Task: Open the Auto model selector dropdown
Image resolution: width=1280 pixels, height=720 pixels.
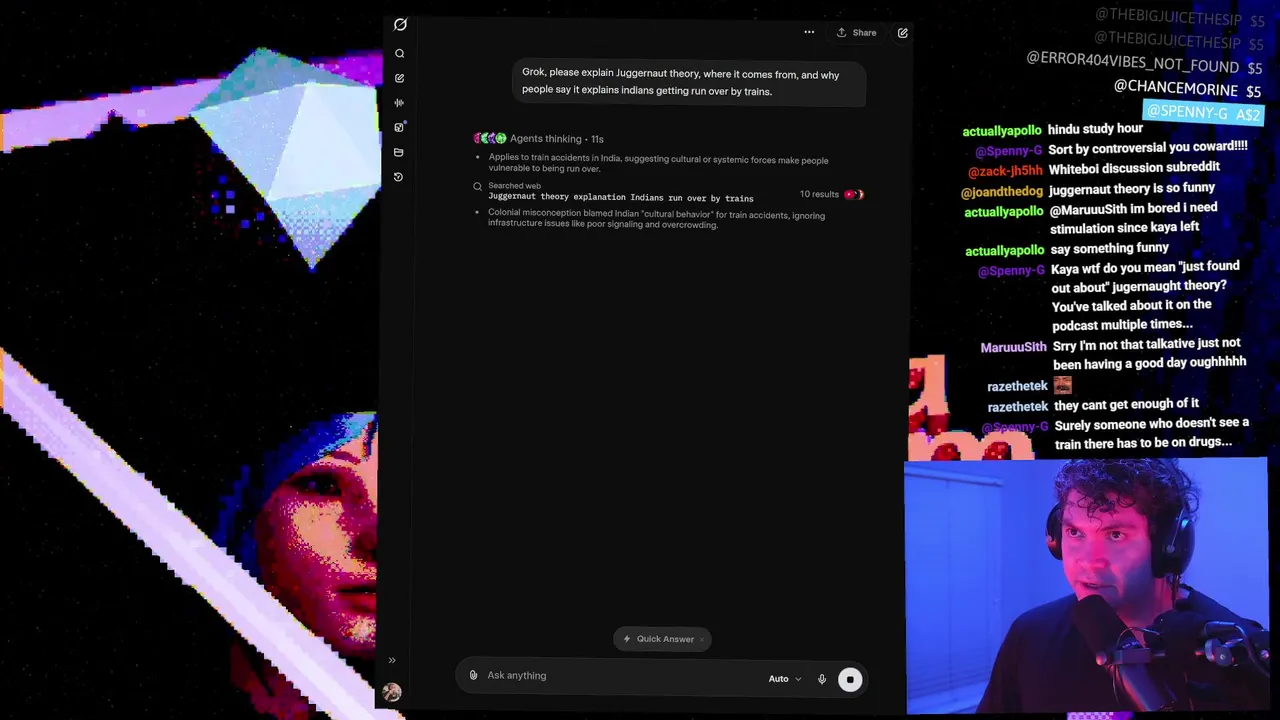Action: (785, 679)
